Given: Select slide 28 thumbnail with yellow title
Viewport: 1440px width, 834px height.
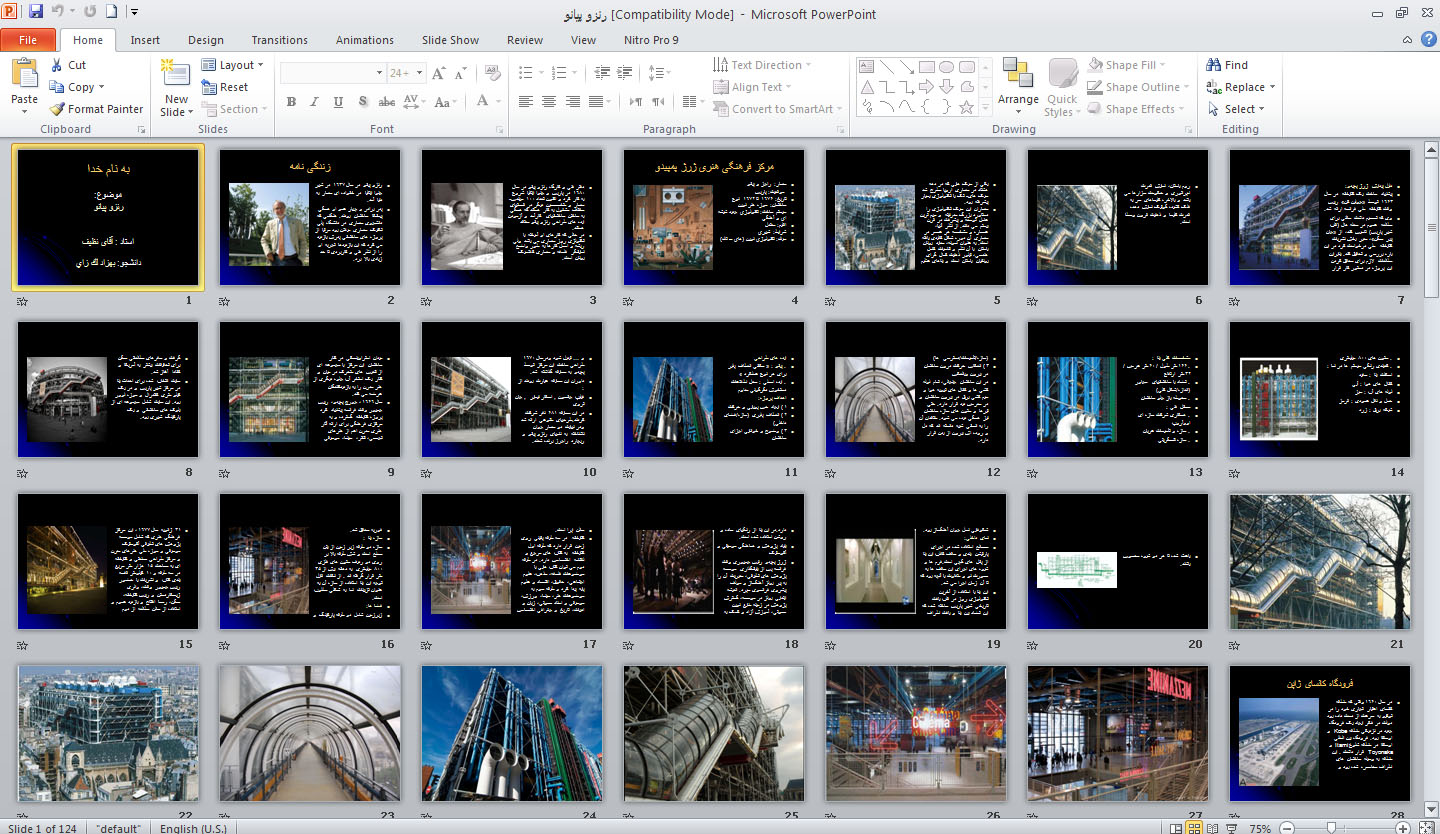Looking at the screenshot, I should (1319, 732).
